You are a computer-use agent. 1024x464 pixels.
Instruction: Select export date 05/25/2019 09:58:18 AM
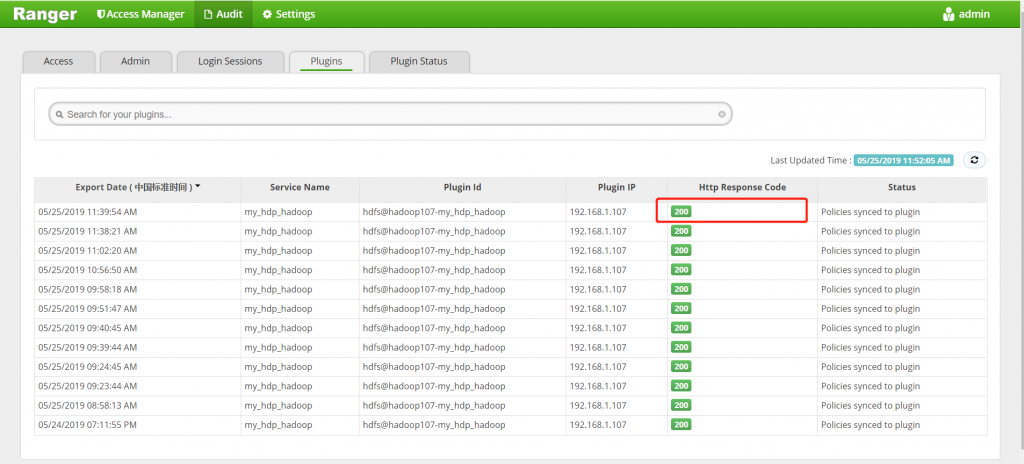88,290
